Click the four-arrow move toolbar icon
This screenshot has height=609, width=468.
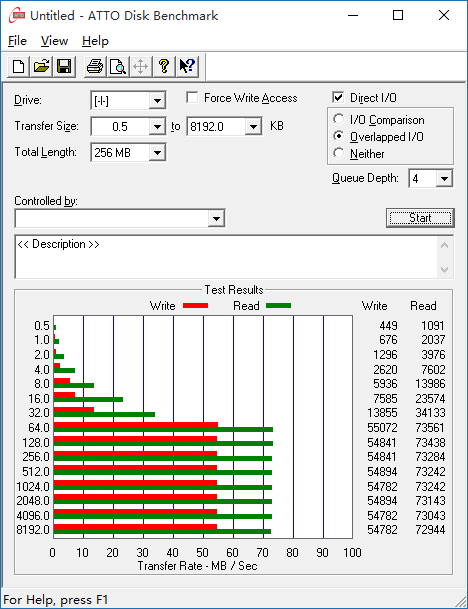[x=141, y=66]
